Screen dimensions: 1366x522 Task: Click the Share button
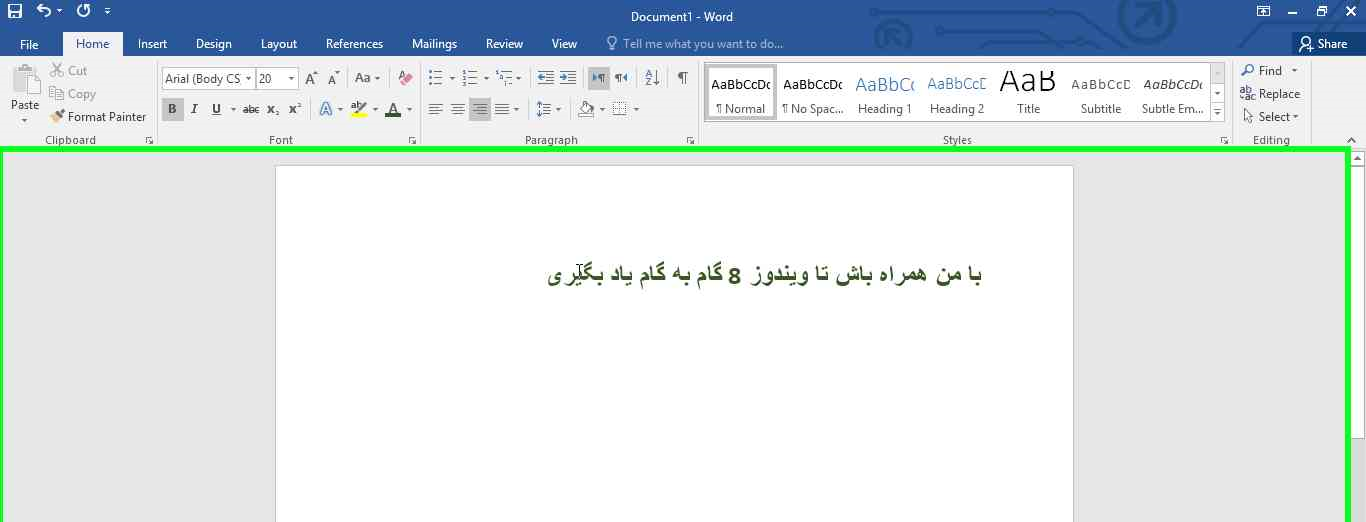click(x=1322, y=44)
